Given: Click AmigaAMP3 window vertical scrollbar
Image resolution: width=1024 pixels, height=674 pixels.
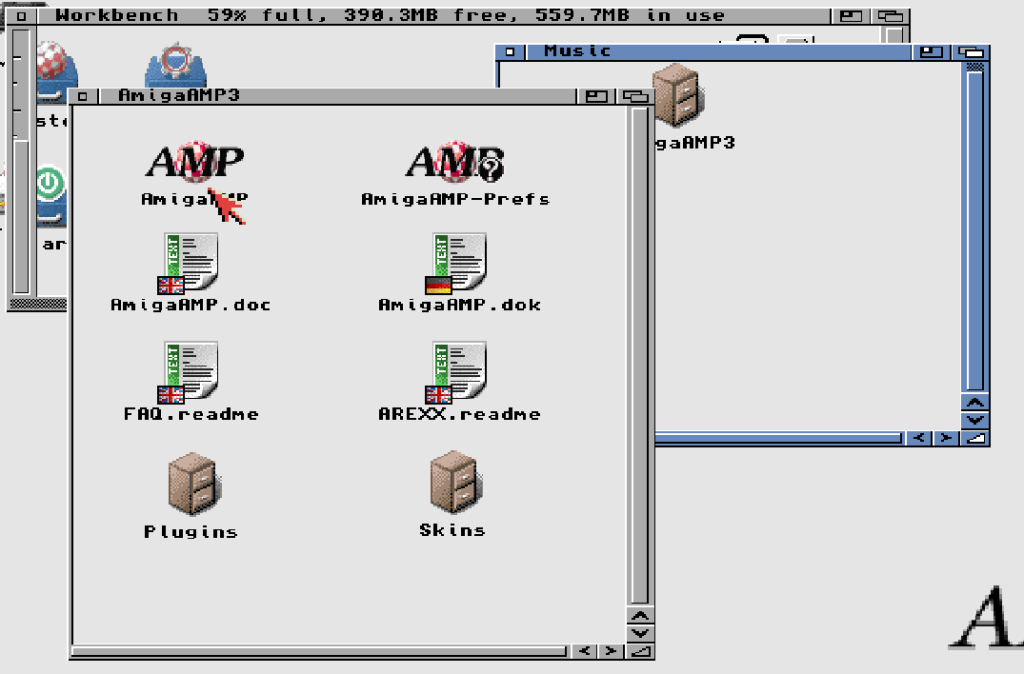Looking at the screenshot, I should pos(639,350).
